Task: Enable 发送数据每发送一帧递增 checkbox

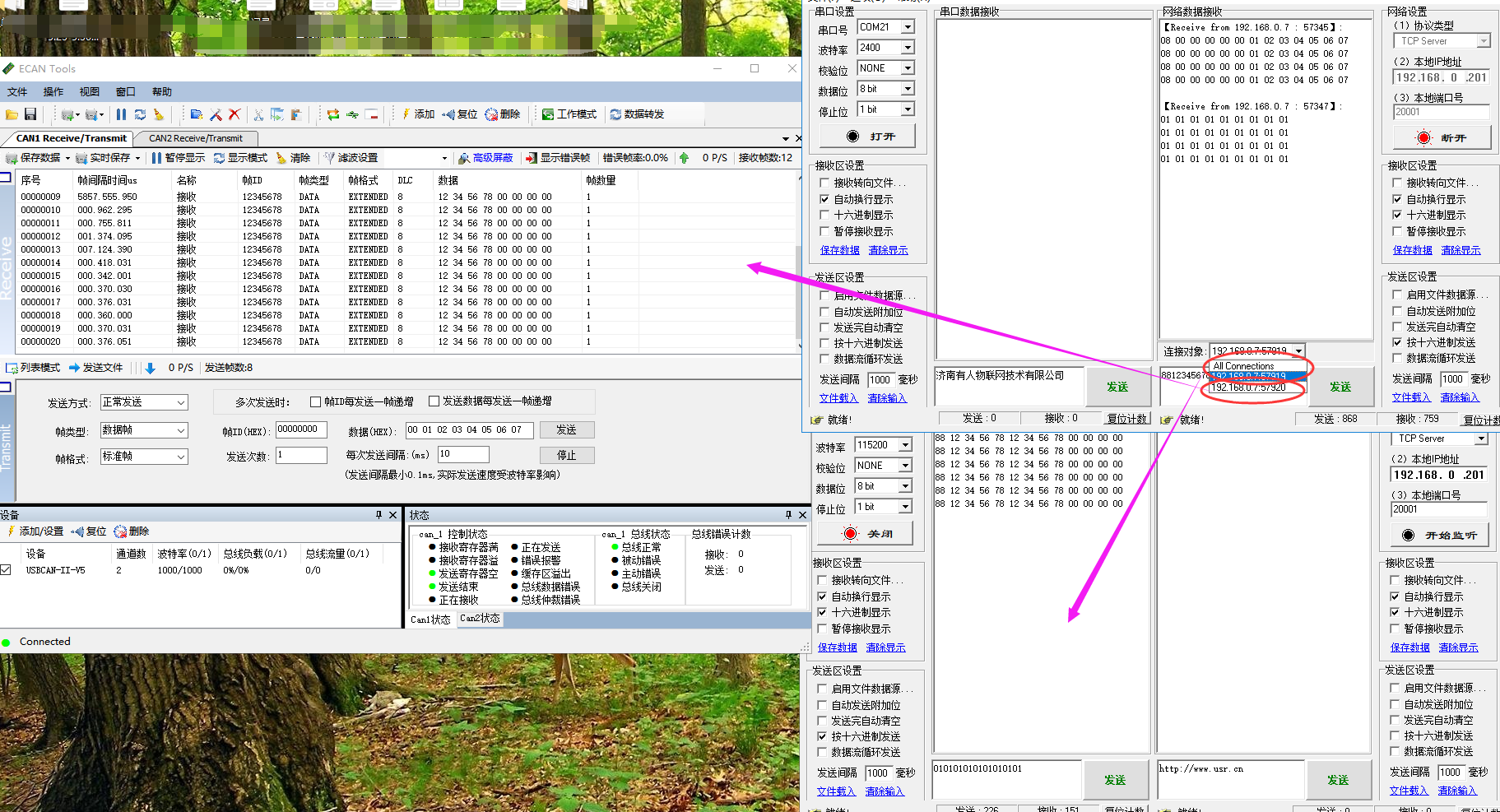Action: click(434, 401)
